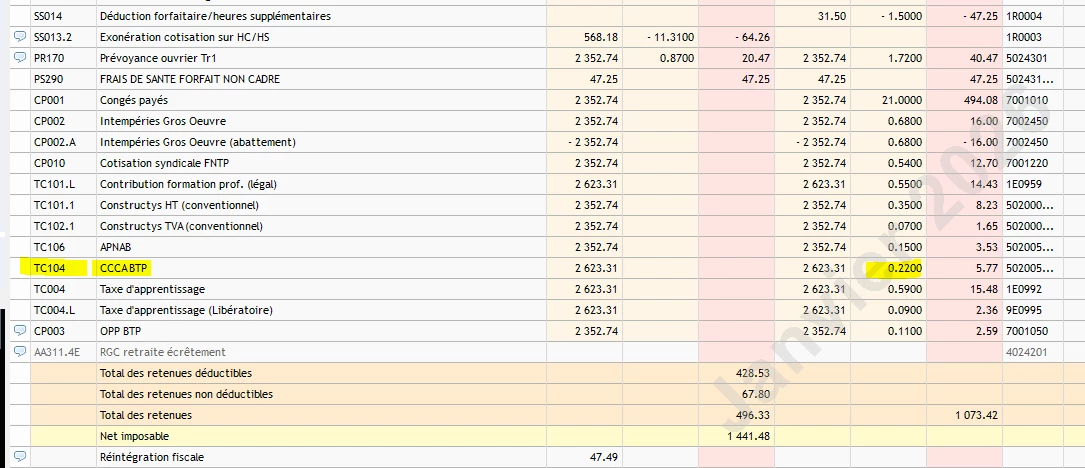Click SS014 employer amount - 47.25
The height and width of the screenshot is (468, 1085).
point(979,17)
